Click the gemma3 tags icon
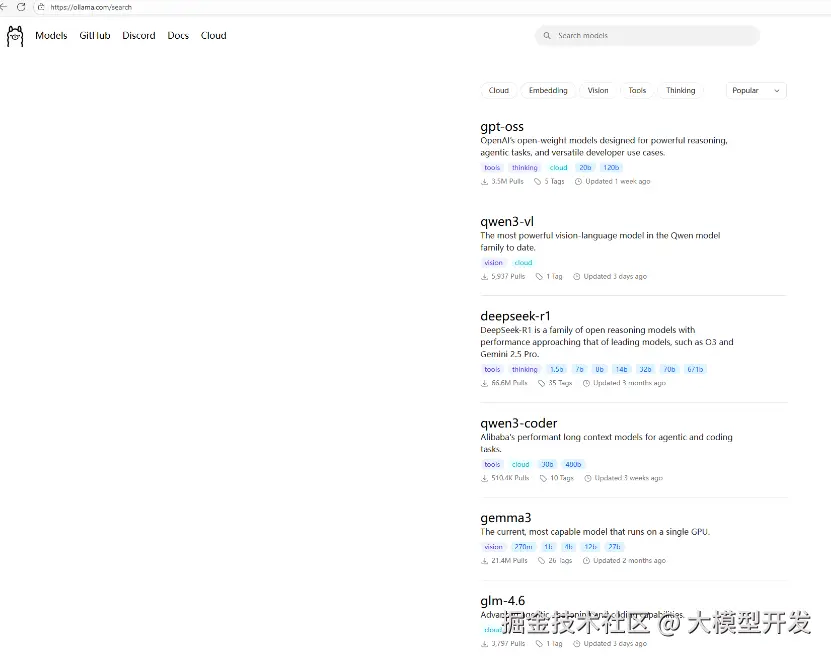 541,561
